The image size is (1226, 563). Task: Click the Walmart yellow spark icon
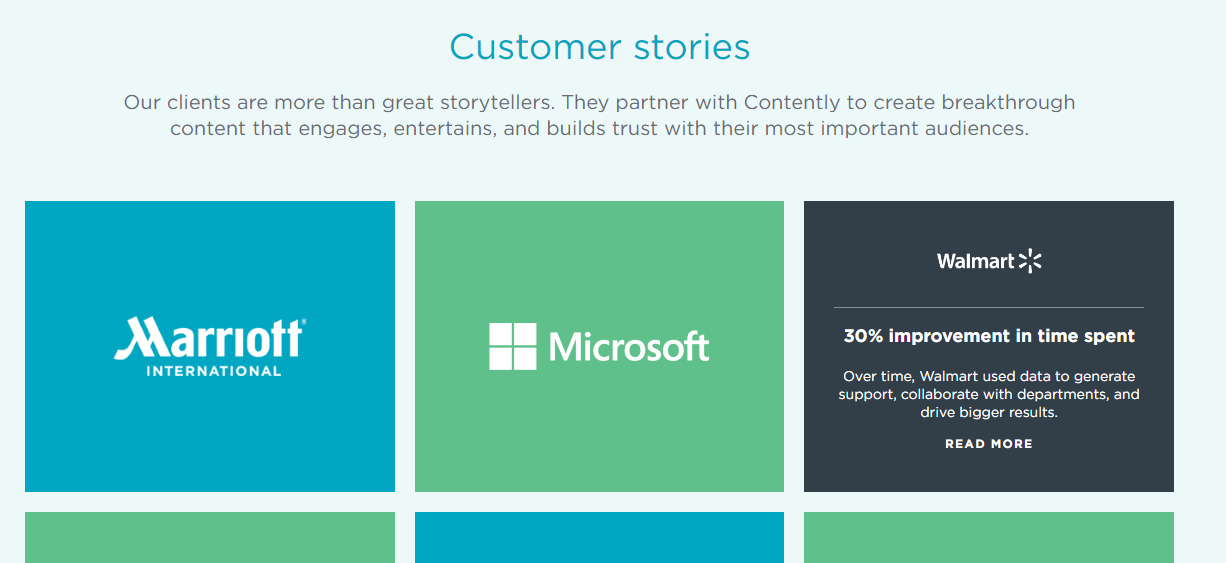[x=1030, y=261]
